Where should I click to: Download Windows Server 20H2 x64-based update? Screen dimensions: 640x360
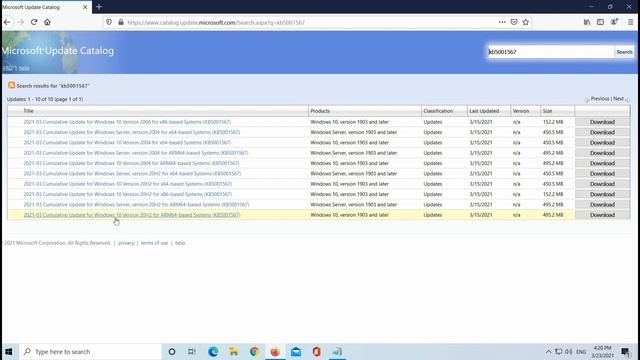tap(602, 173)
